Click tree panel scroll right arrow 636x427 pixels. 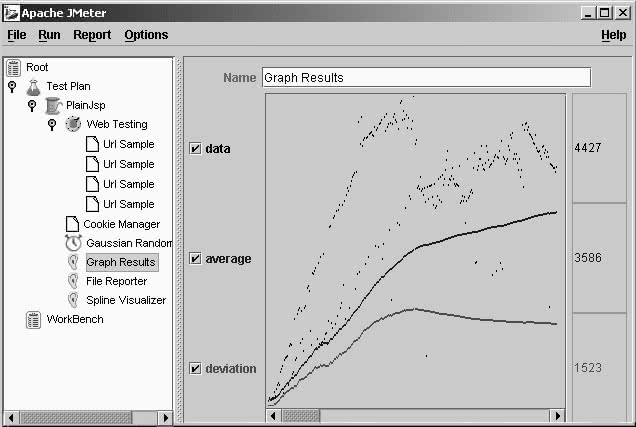(165, 418)
